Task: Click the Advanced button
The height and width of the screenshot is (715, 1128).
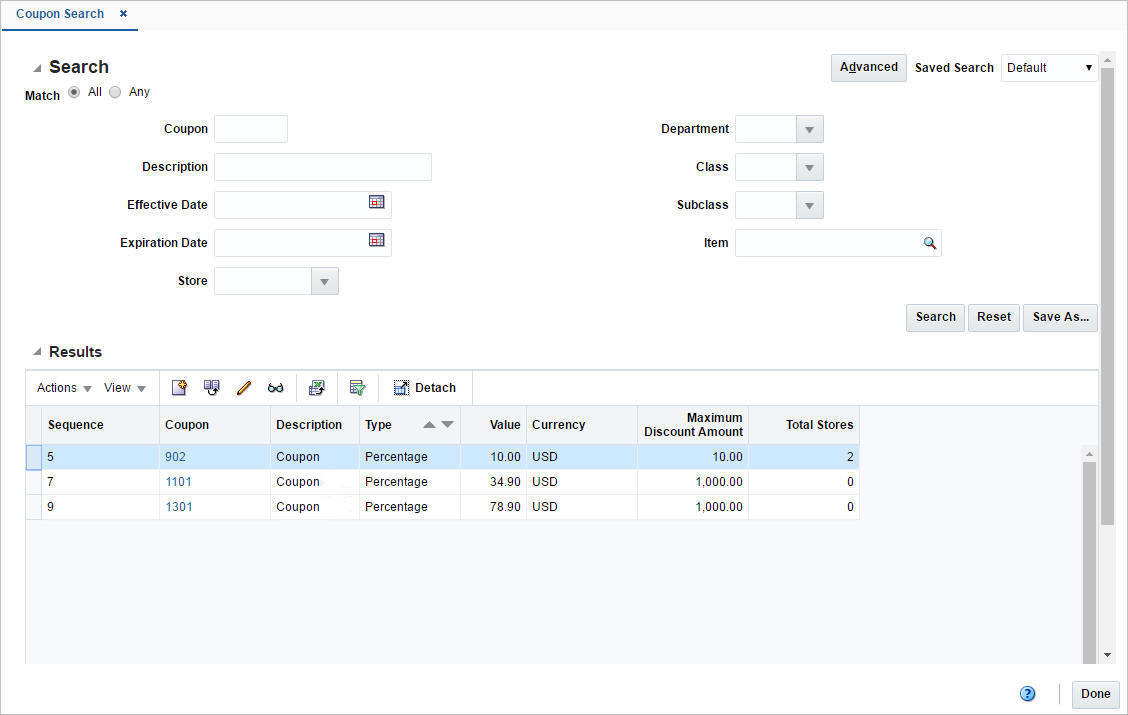Action: 868,68
